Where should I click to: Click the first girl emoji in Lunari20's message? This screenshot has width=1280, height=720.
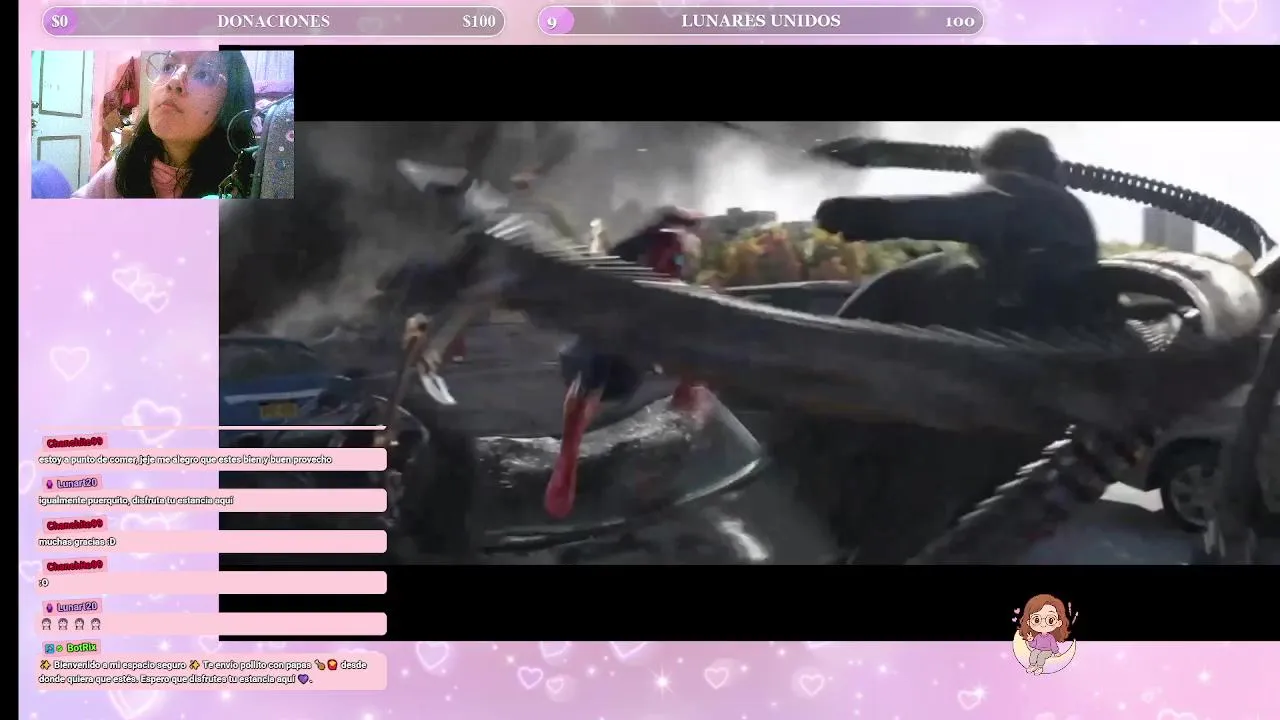[46, 624]
